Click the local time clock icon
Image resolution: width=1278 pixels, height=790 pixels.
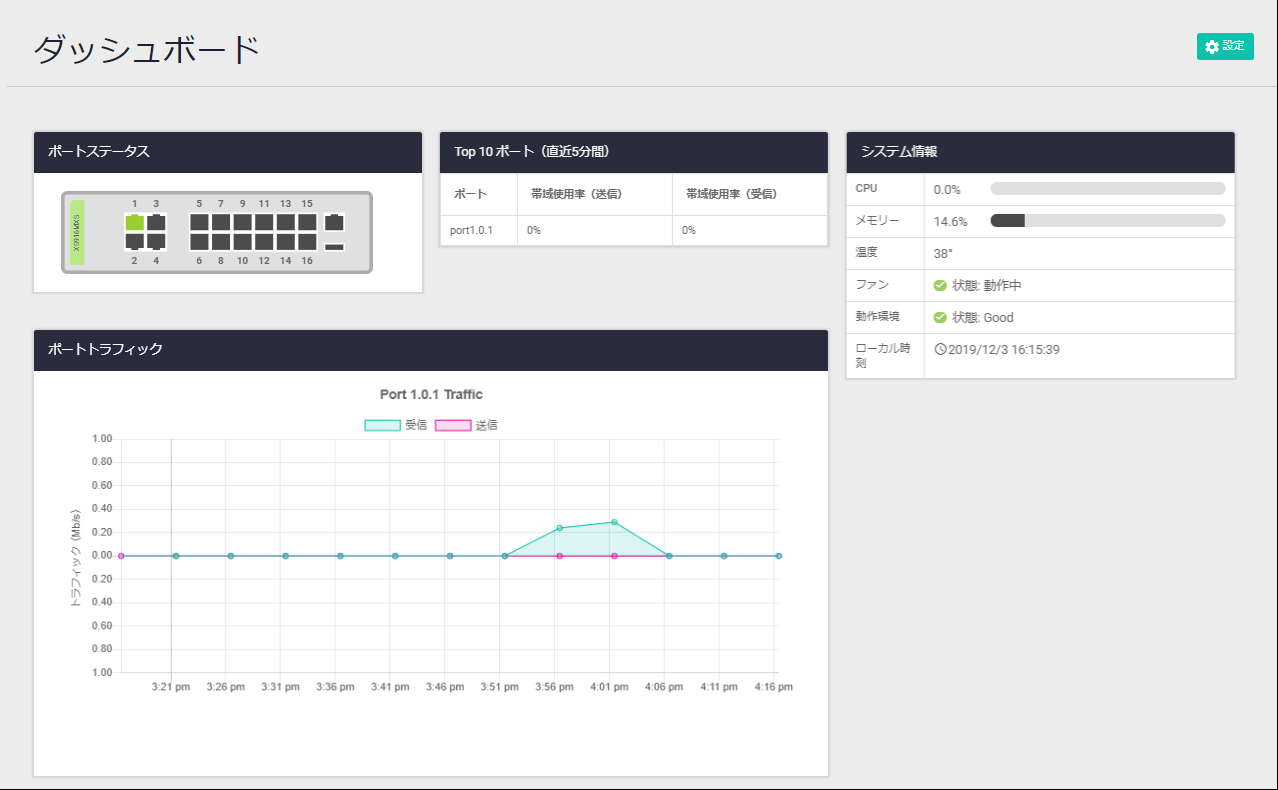pos(940,349)
